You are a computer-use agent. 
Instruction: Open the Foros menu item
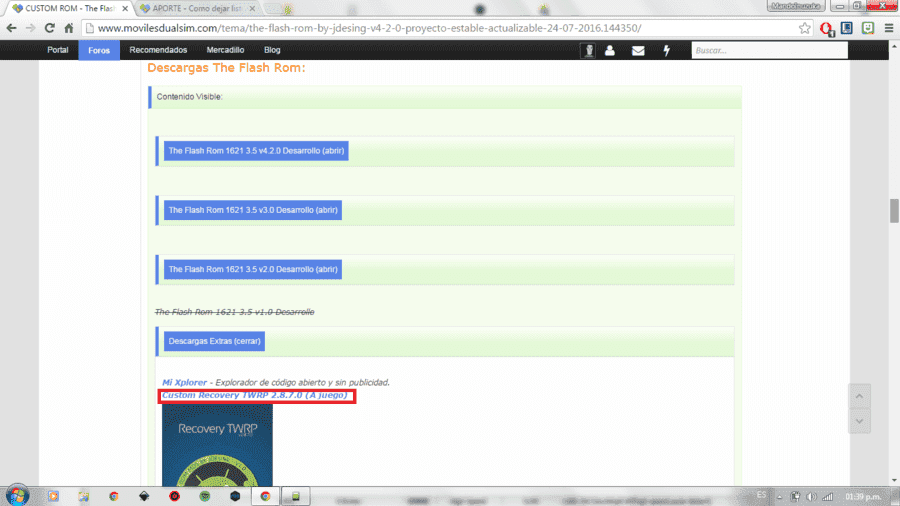(99, 50)
